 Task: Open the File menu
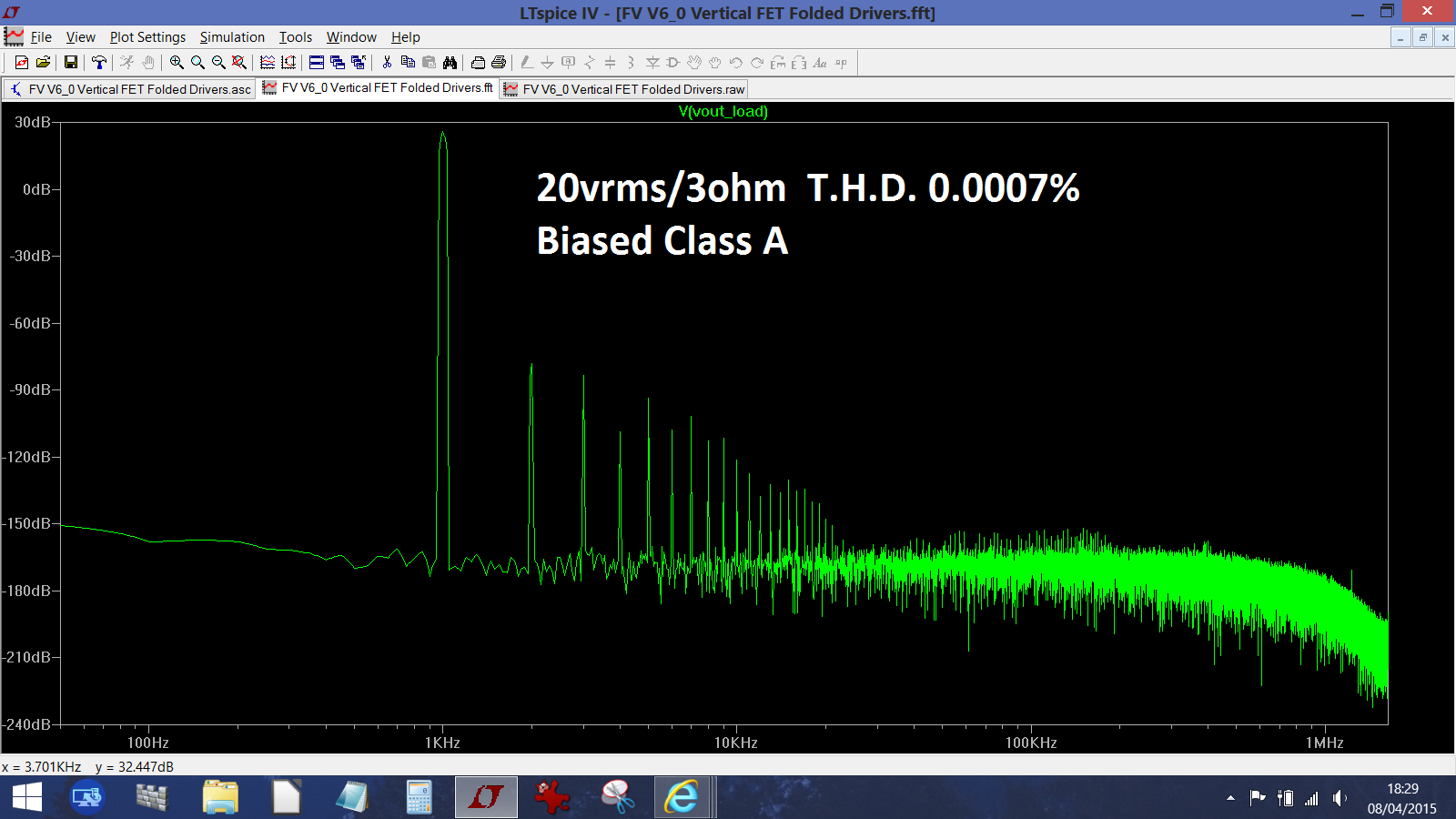tap(41, 37)
